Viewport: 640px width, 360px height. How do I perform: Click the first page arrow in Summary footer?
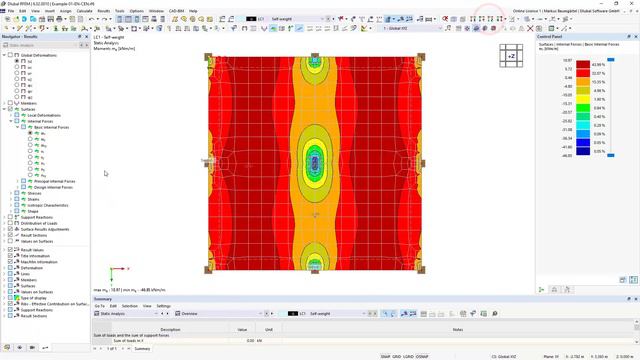pyautogui.click(x=96, y=349)
